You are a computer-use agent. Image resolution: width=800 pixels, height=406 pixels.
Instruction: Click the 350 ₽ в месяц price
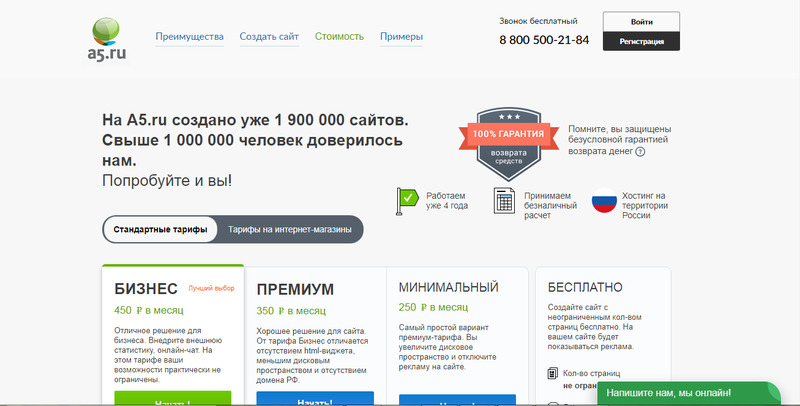point(291,311)
